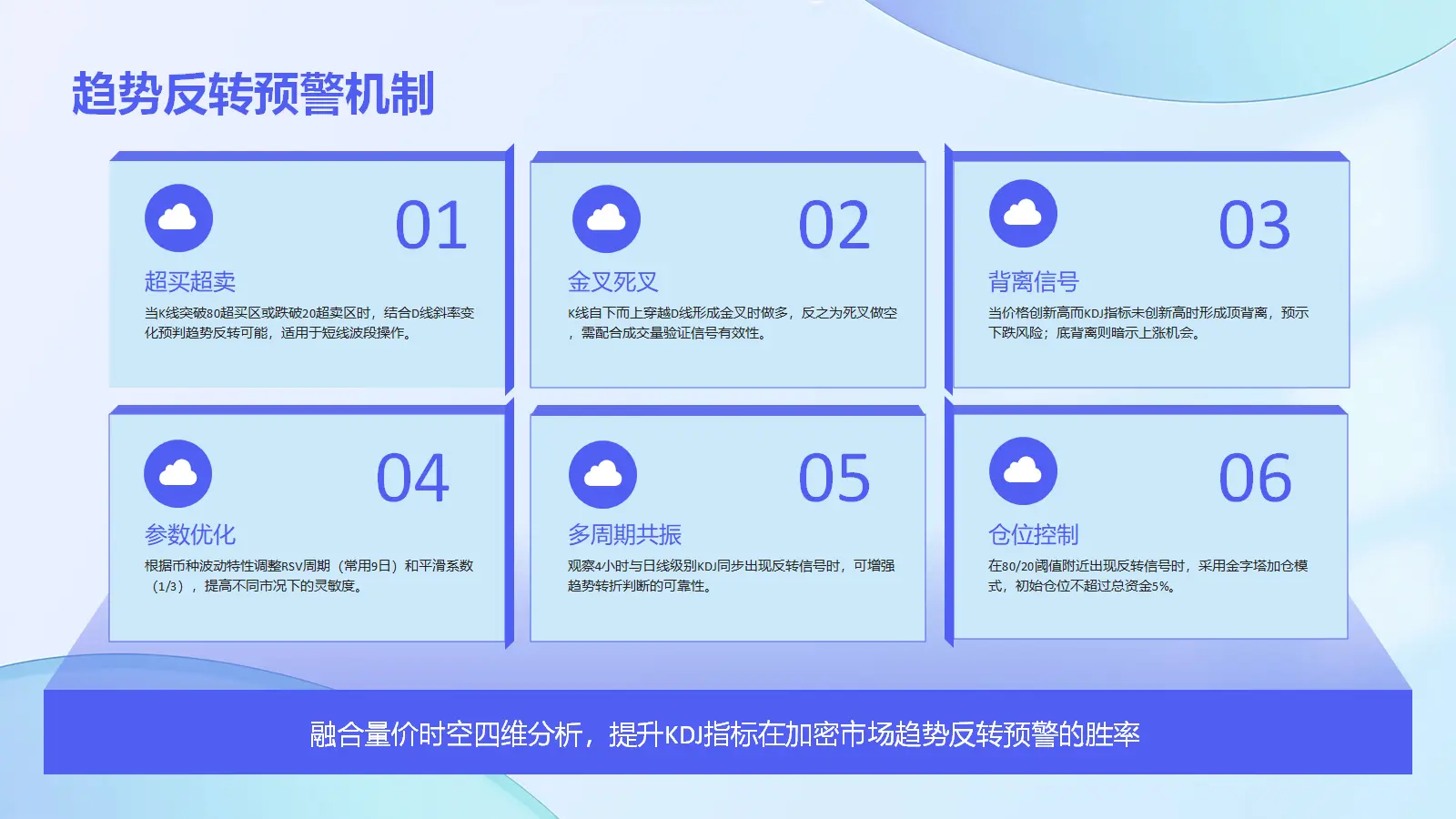Screen dimensions: 1456x819
Task: Click the bottom banner about KDJ指标胜率
Action: tap(728, 733)
